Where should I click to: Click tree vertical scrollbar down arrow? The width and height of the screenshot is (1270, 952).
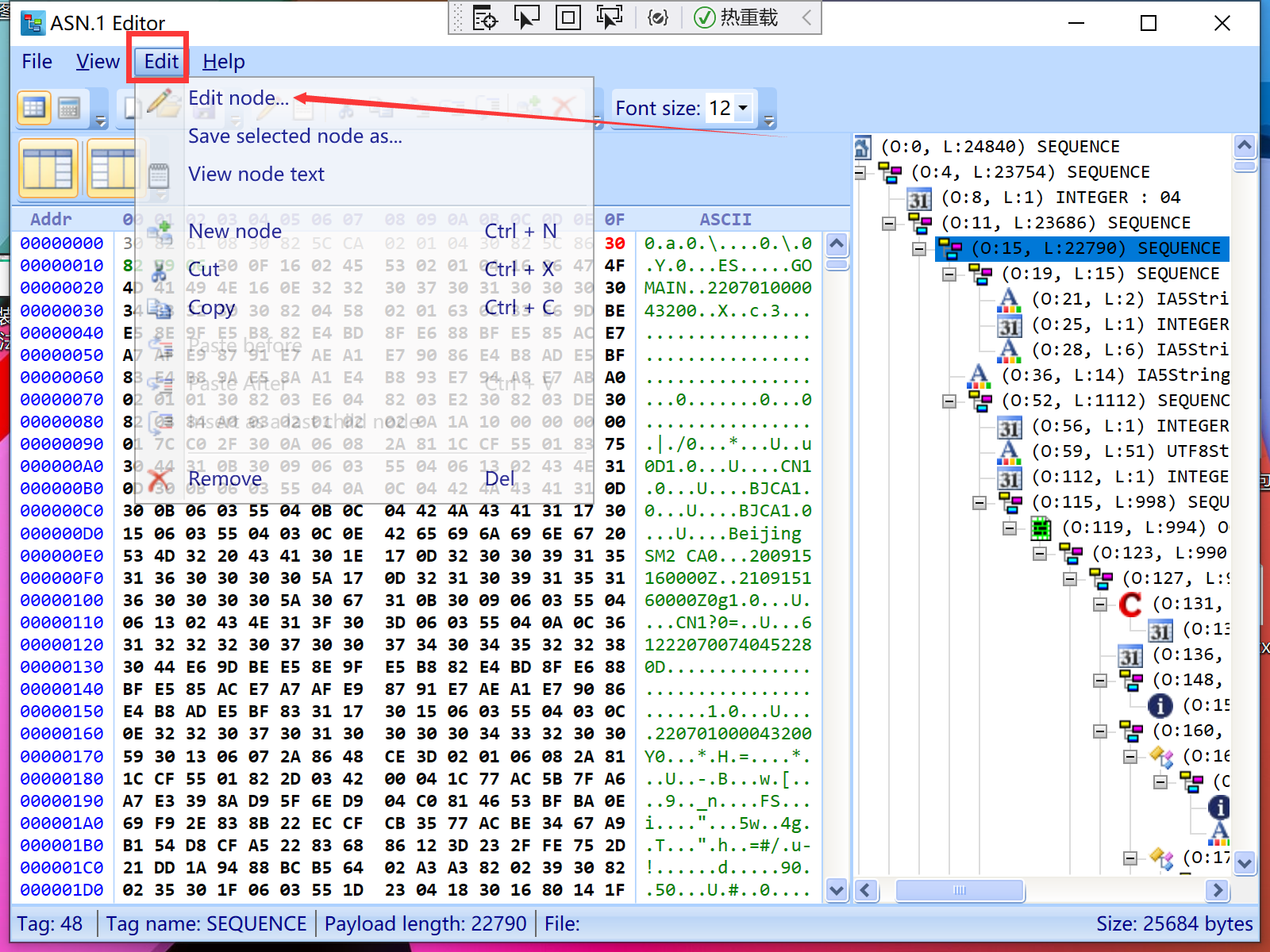1245,862
